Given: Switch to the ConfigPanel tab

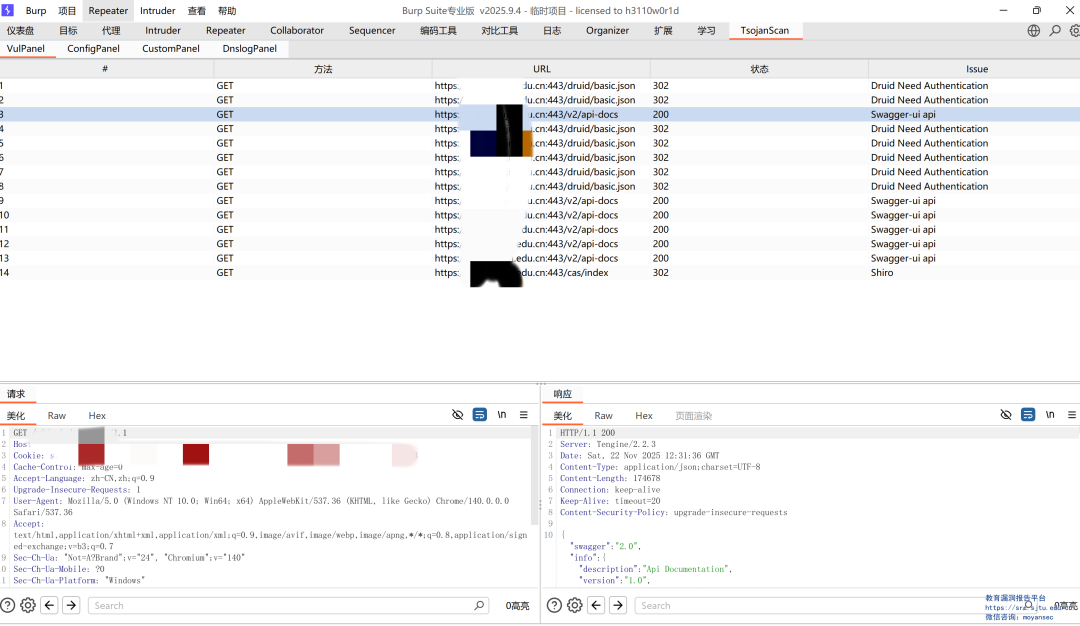Looking at the screenshot, I should coord(93,48).
